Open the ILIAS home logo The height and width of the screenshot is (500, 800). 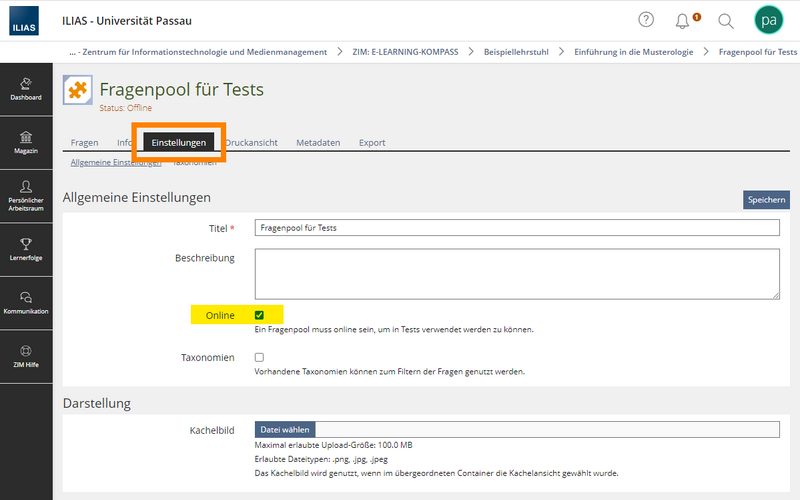[24, 21]
